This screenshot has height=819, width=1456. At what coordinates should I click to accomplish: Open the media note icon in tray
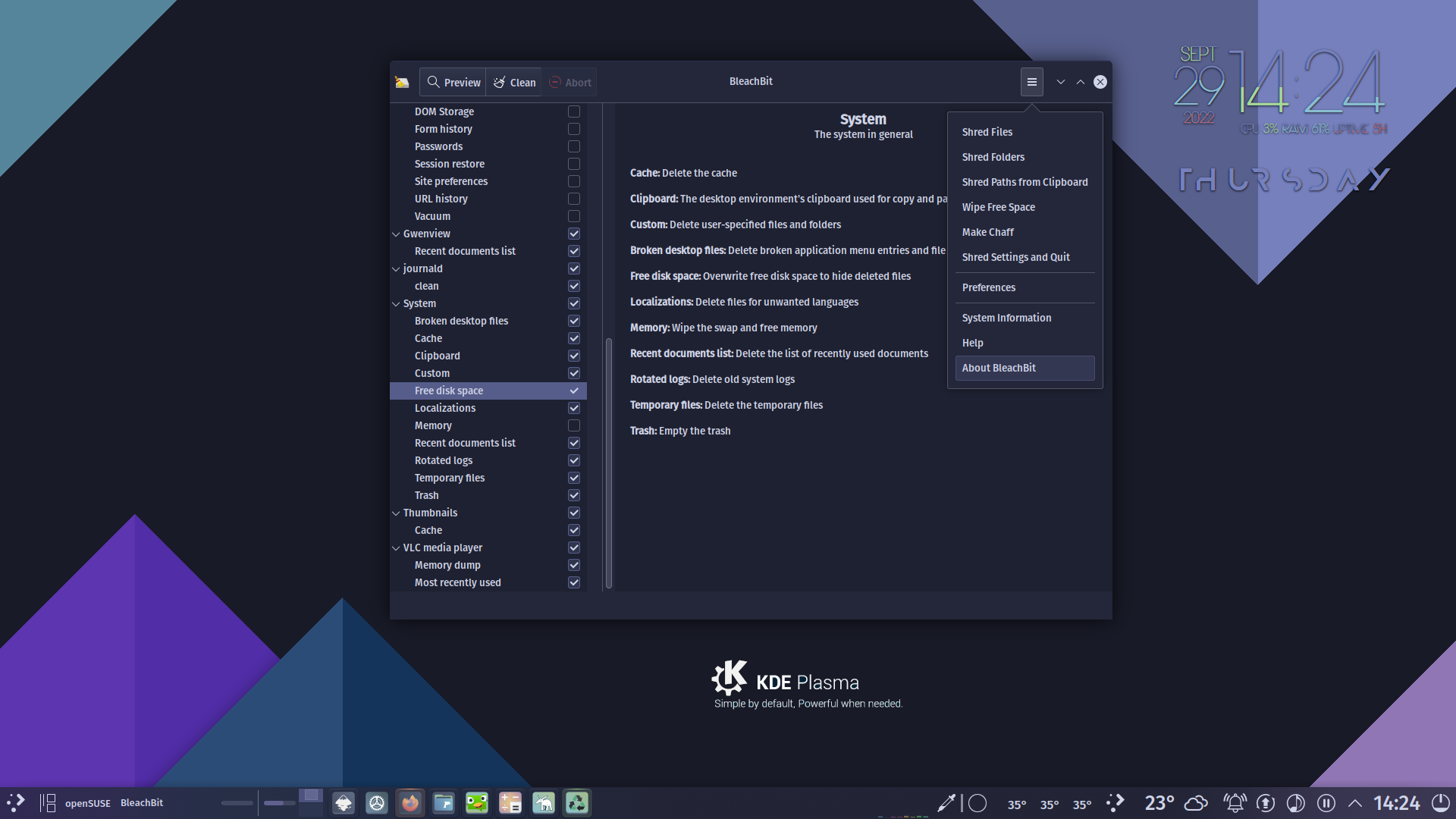tap(1295, 802)
